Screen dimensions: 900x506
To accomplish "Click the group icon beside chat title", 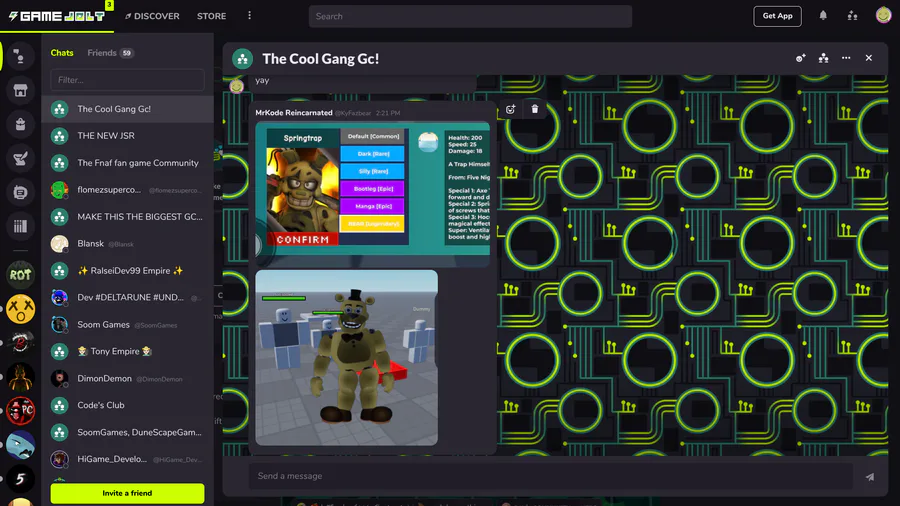I will coord(243,59).
